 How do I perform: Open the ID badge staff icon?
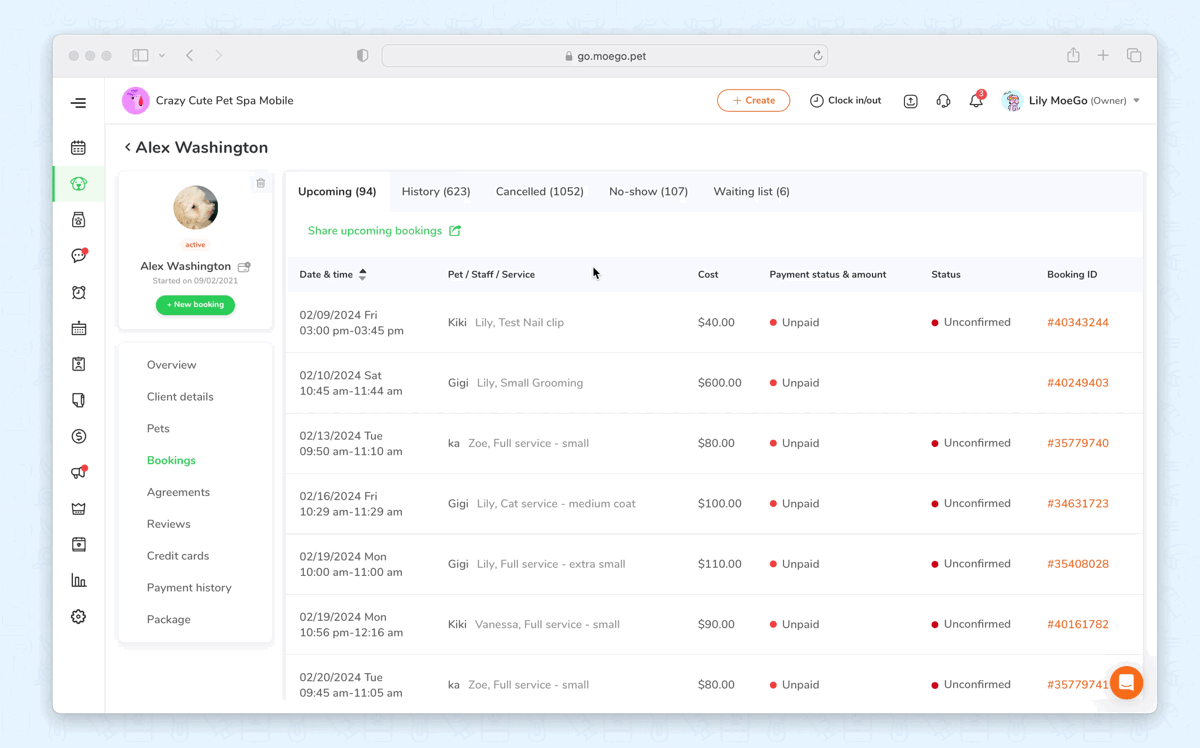click(78, 364)
